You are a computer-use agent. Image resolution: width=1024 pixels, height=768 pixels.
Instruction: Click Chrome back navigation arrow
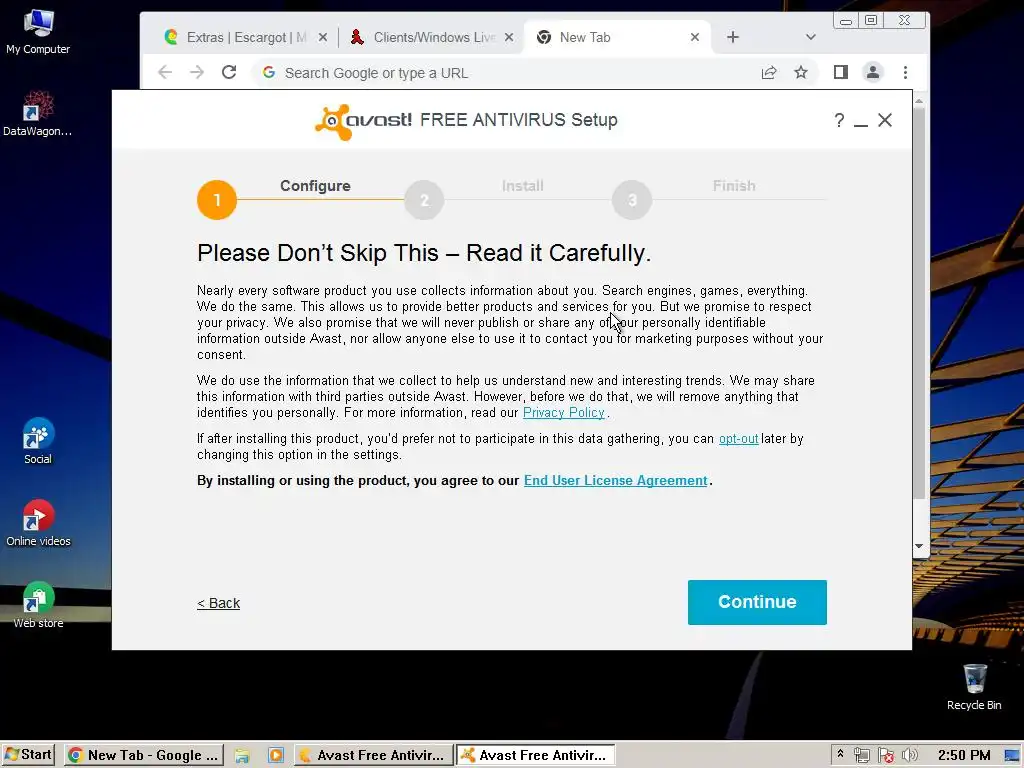pos(165,72)
